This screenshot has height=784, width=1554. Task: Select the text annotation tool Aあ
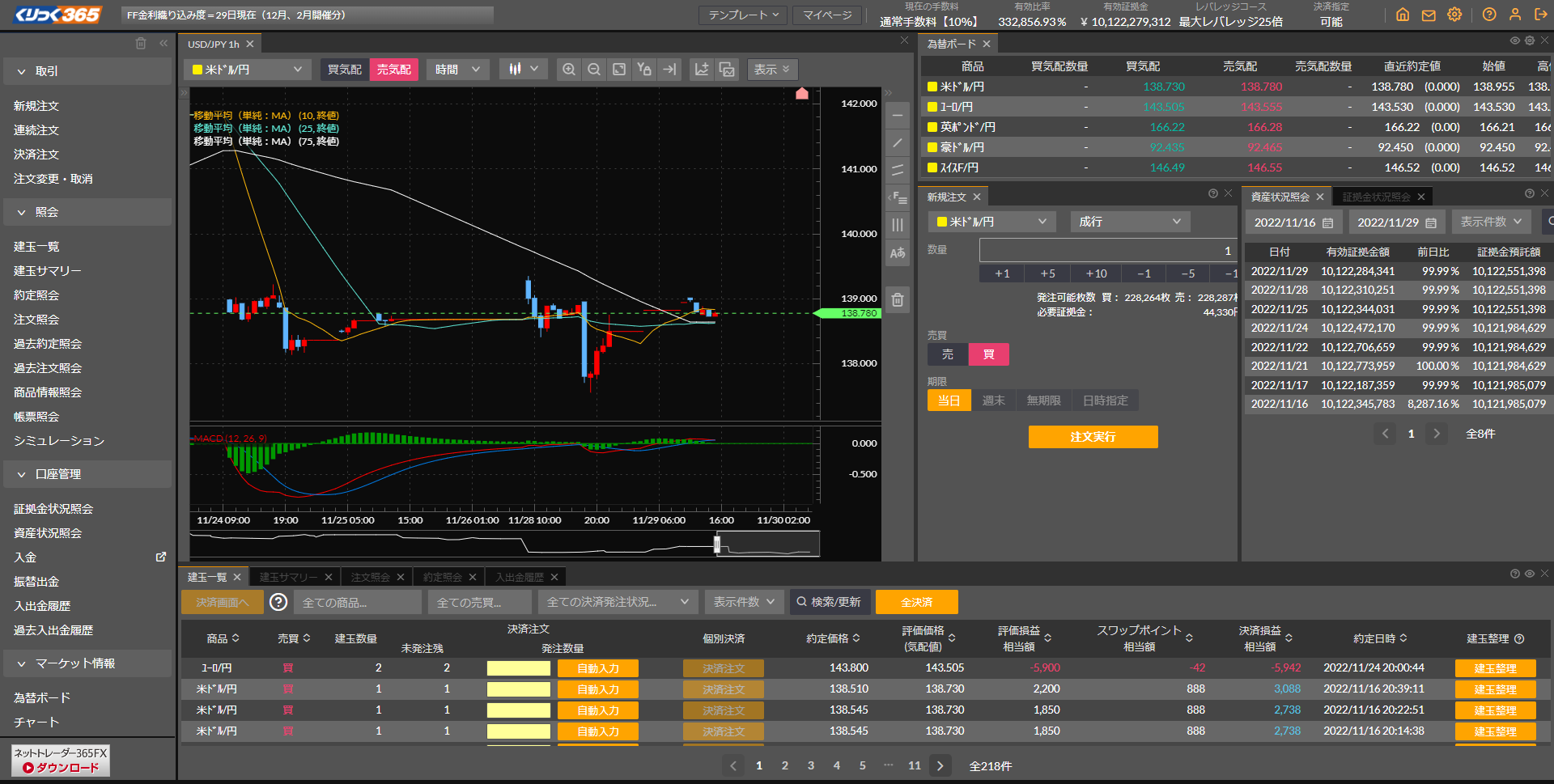point(898,252)
